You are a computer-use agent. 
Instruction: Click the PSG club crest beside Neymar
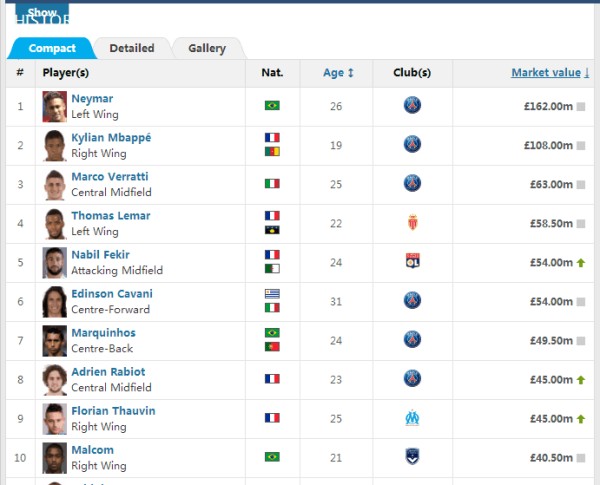412,105
